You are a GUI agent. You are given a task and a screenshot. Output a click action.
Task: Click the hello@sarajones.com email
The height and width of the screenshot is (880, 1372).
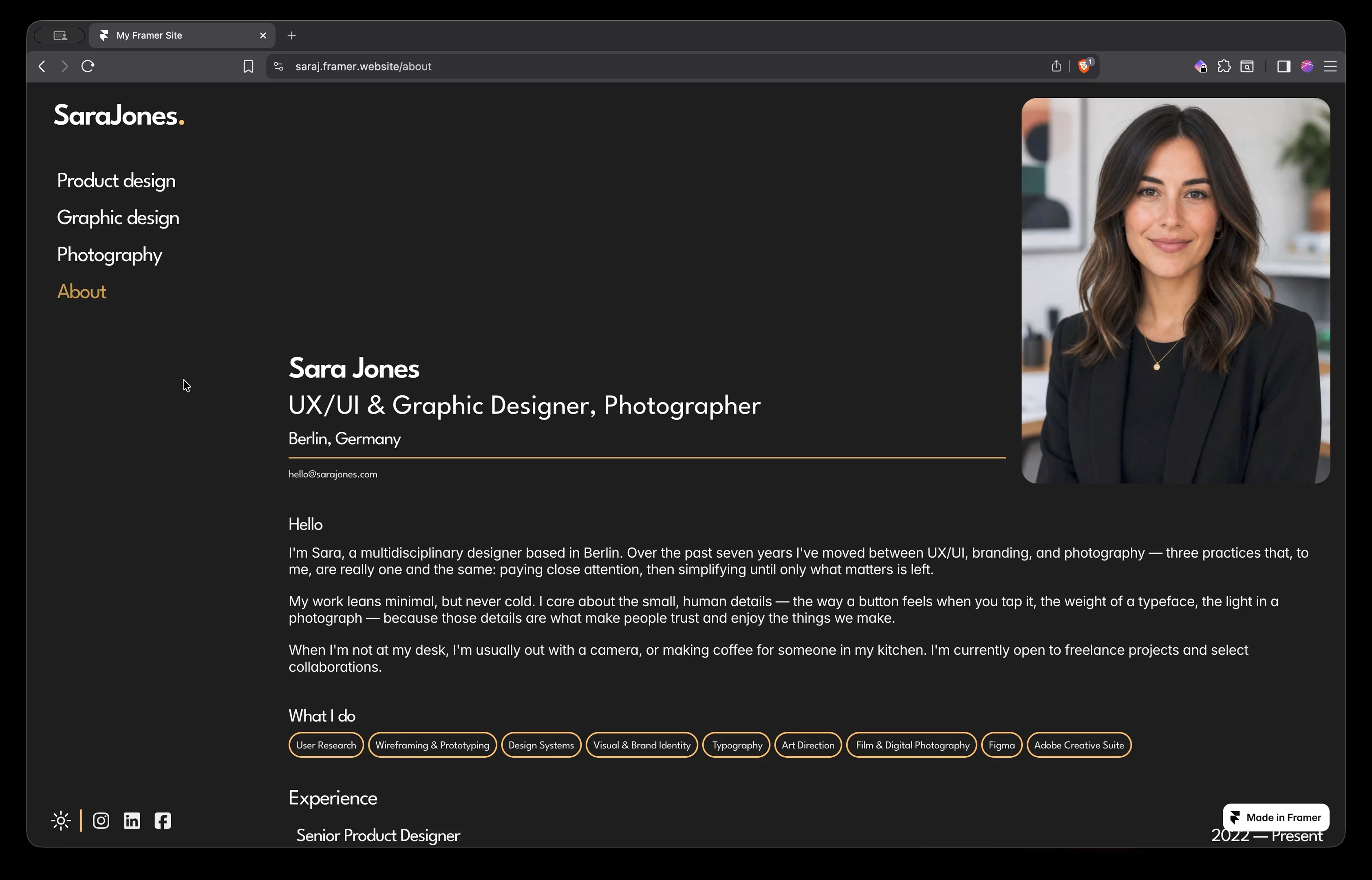tap(333, 474)
